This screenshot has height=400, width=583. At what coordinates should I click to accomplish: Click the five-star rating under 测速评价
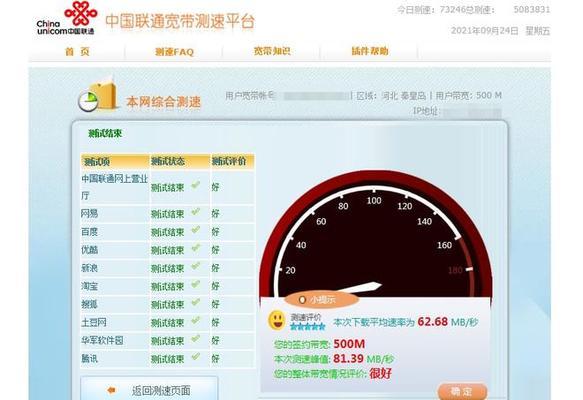pos(307,327)
